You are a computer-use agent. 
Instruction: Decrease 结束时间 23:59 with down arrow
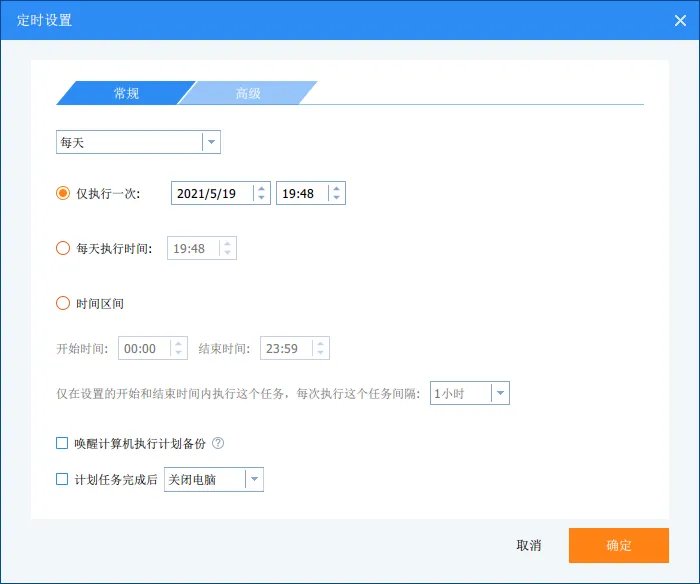(x=321, y=352)
